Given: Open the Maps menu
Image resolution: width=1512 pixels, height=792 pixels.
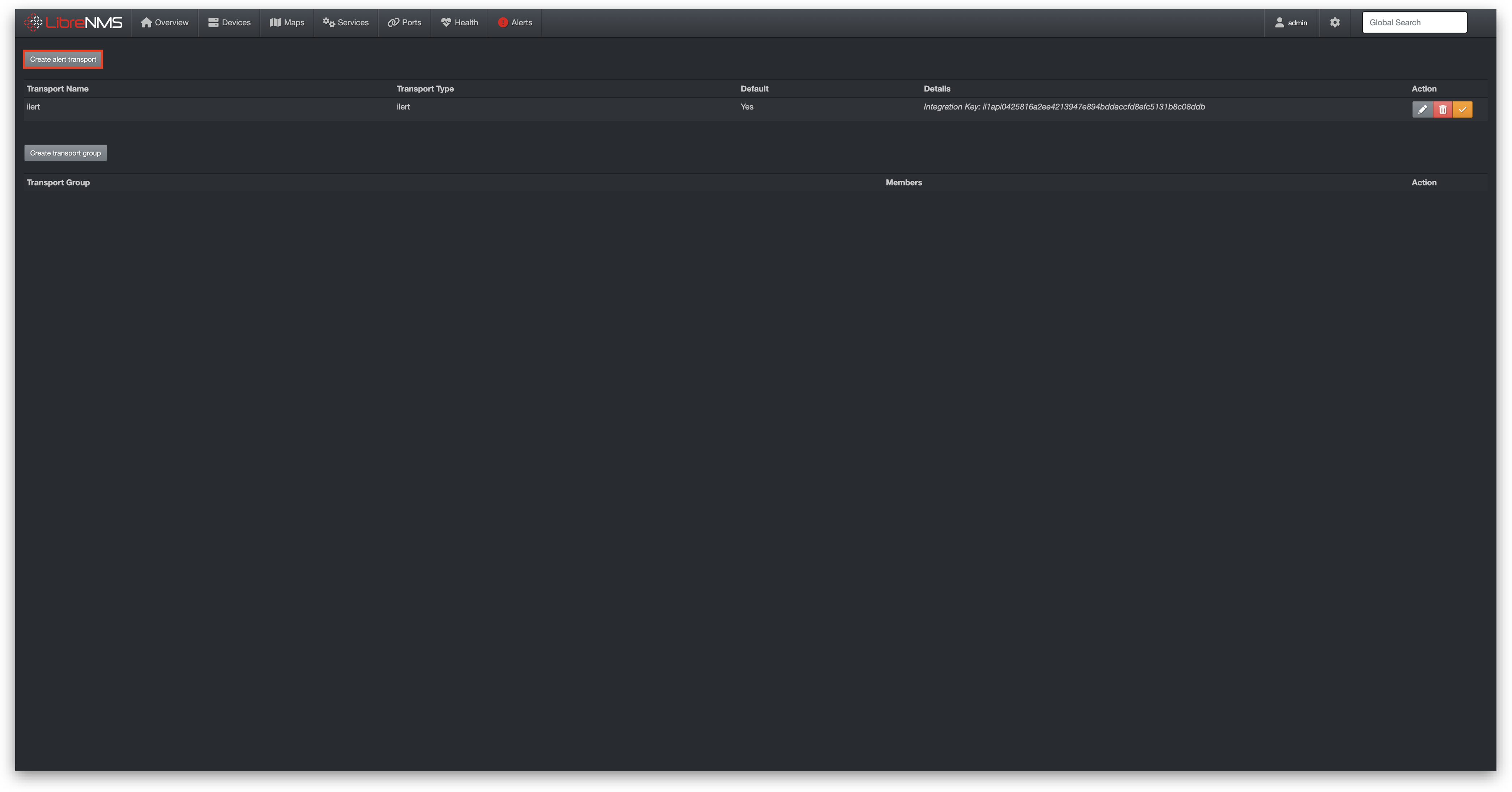Looking at the screenshot, I should [287, 22].
